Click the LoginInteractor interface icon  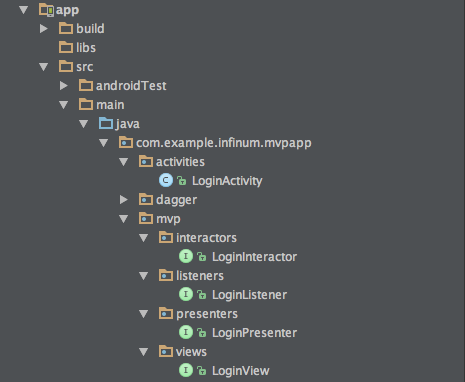tap(186, 256)
